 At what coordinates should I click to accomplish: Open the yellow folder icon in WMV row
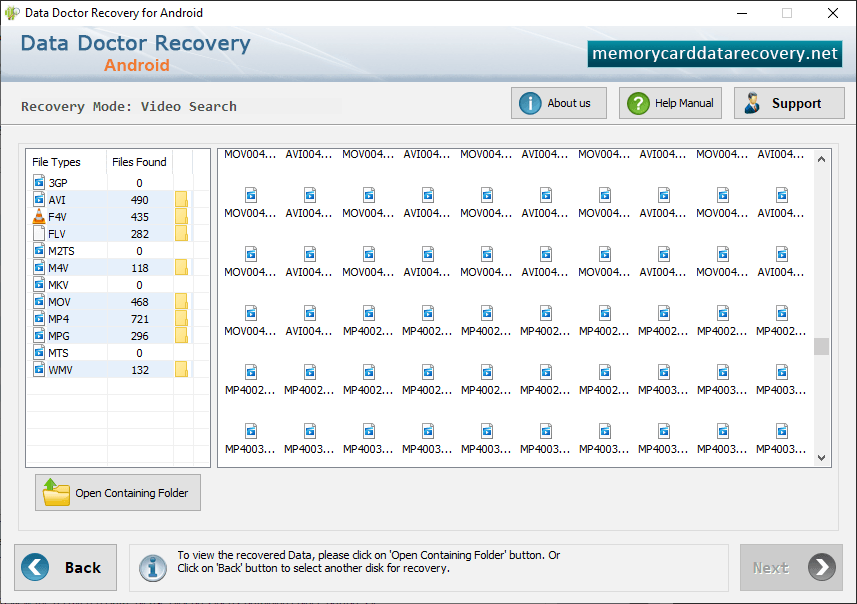tap(181, 369)
